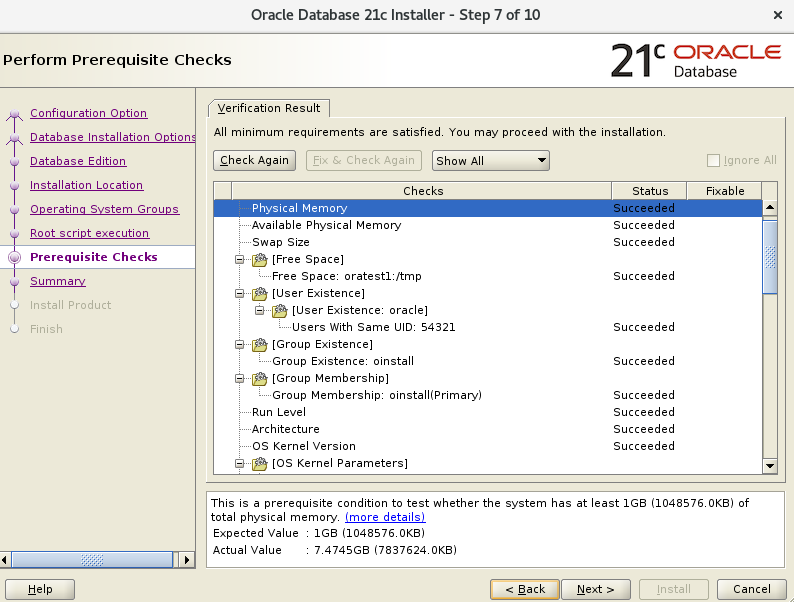
Task: Click the sidebar scroll left arrow
Action: [5, 560]
